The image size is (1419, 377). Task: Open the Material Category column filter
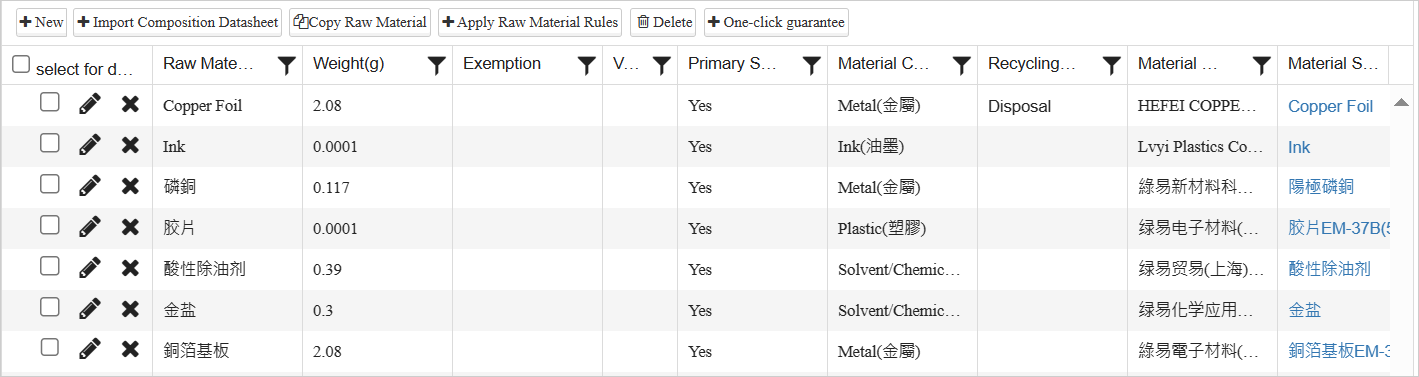tap(961, 65)
